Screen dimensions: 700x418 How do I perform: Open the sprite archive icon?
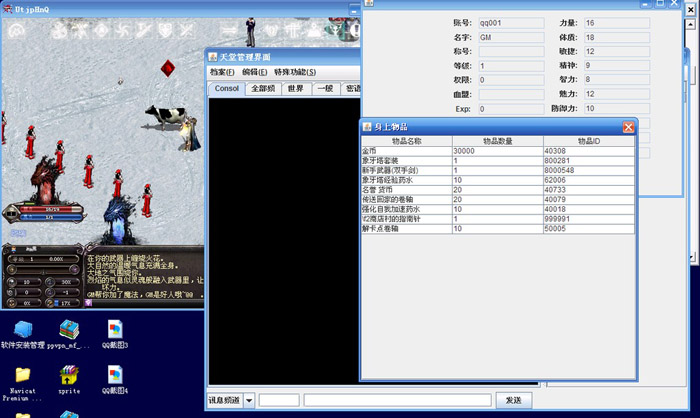click(x=69, y=376)
